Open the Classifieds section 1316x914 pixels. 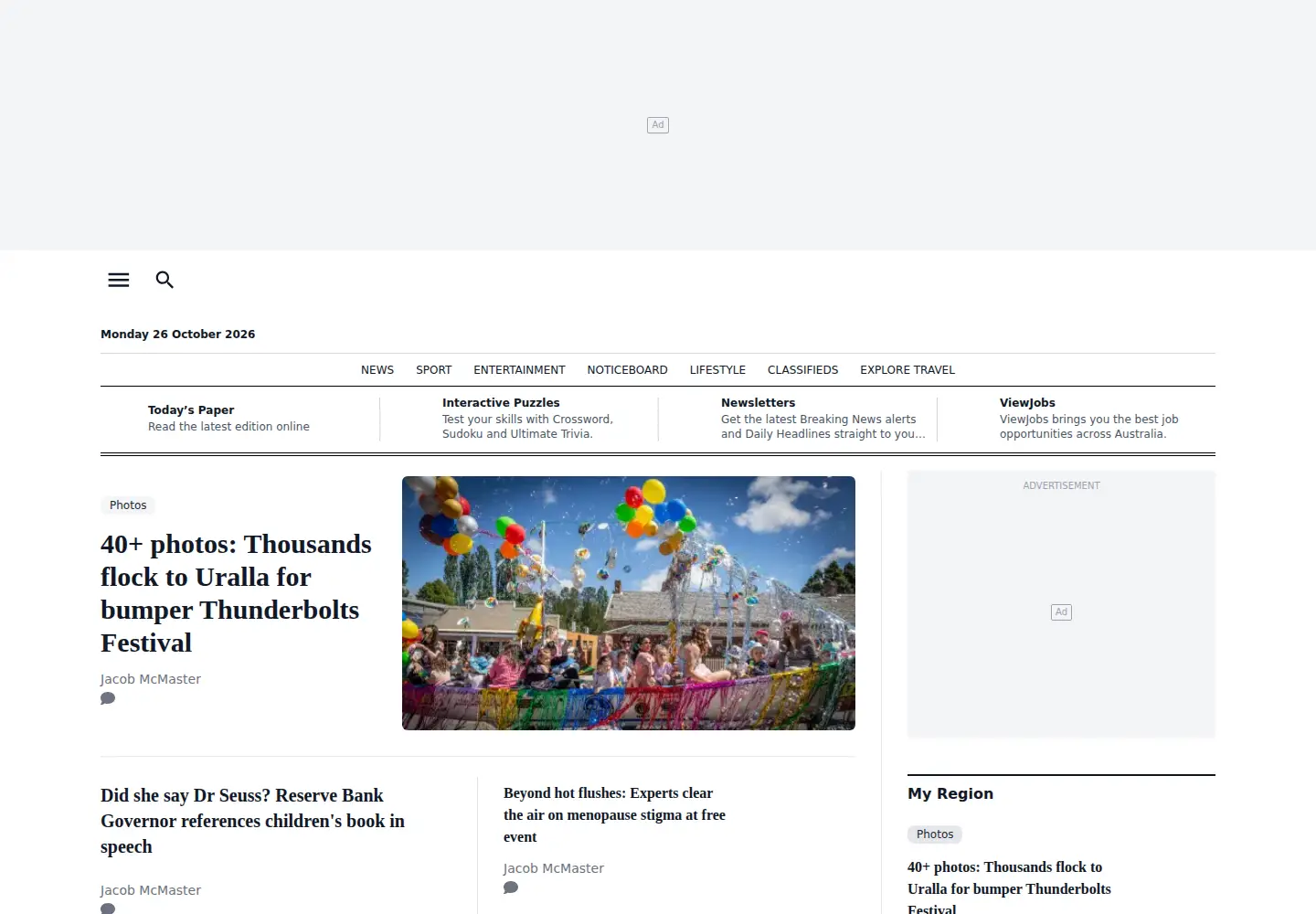tap(802, 370)
